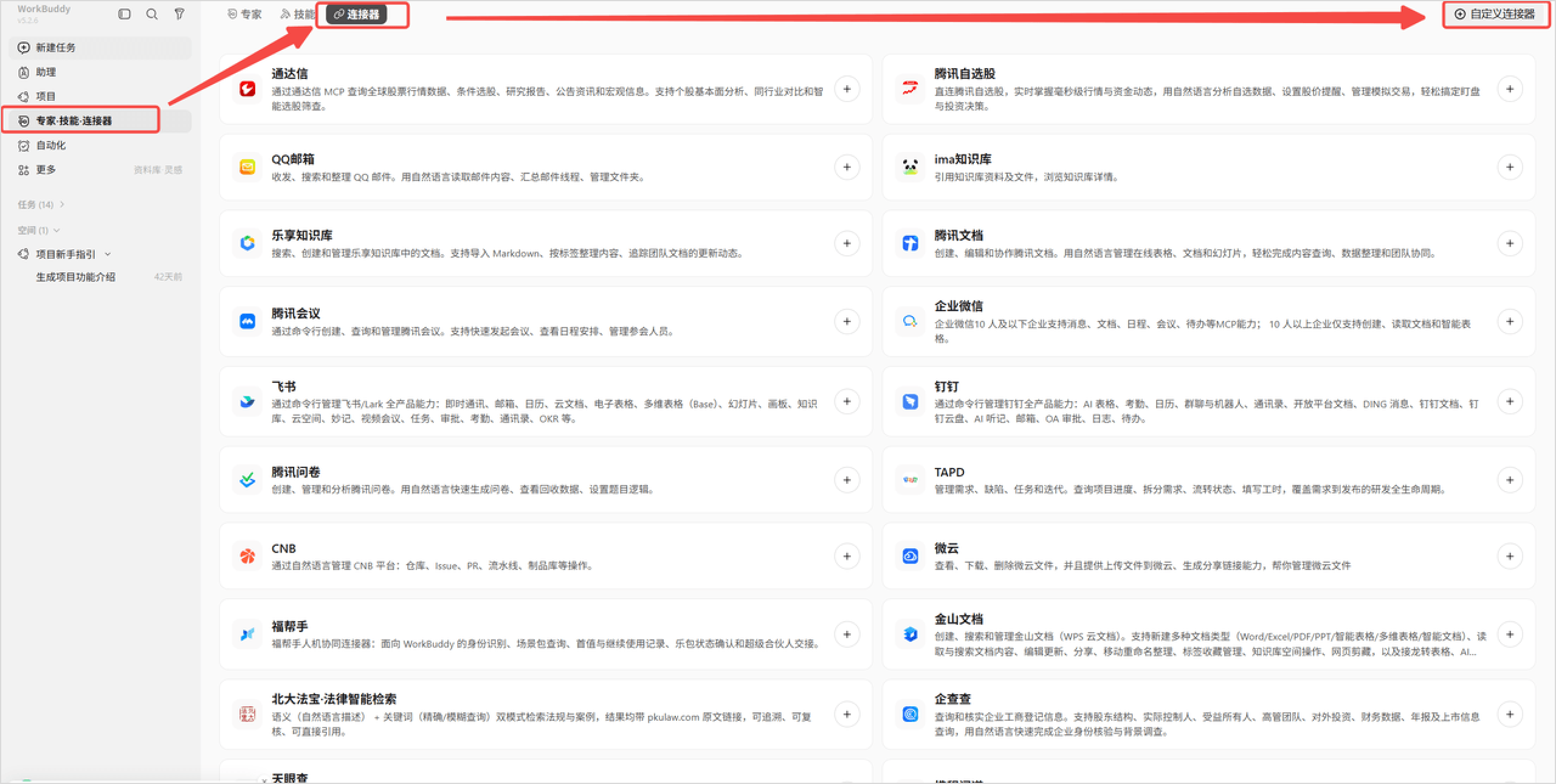This screenshot has width=1556, height=784.
Task: Open 专家·技能·连接器 in sidebar
Action: pos(100,121)
